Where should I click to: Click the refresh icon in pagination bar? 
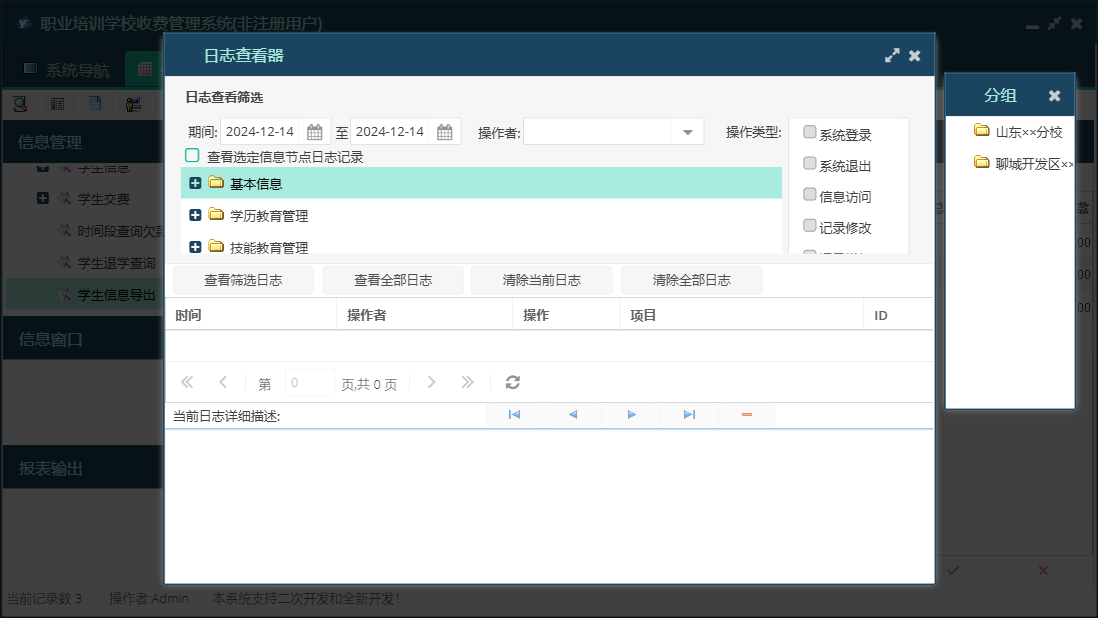(x=513, y=382)
